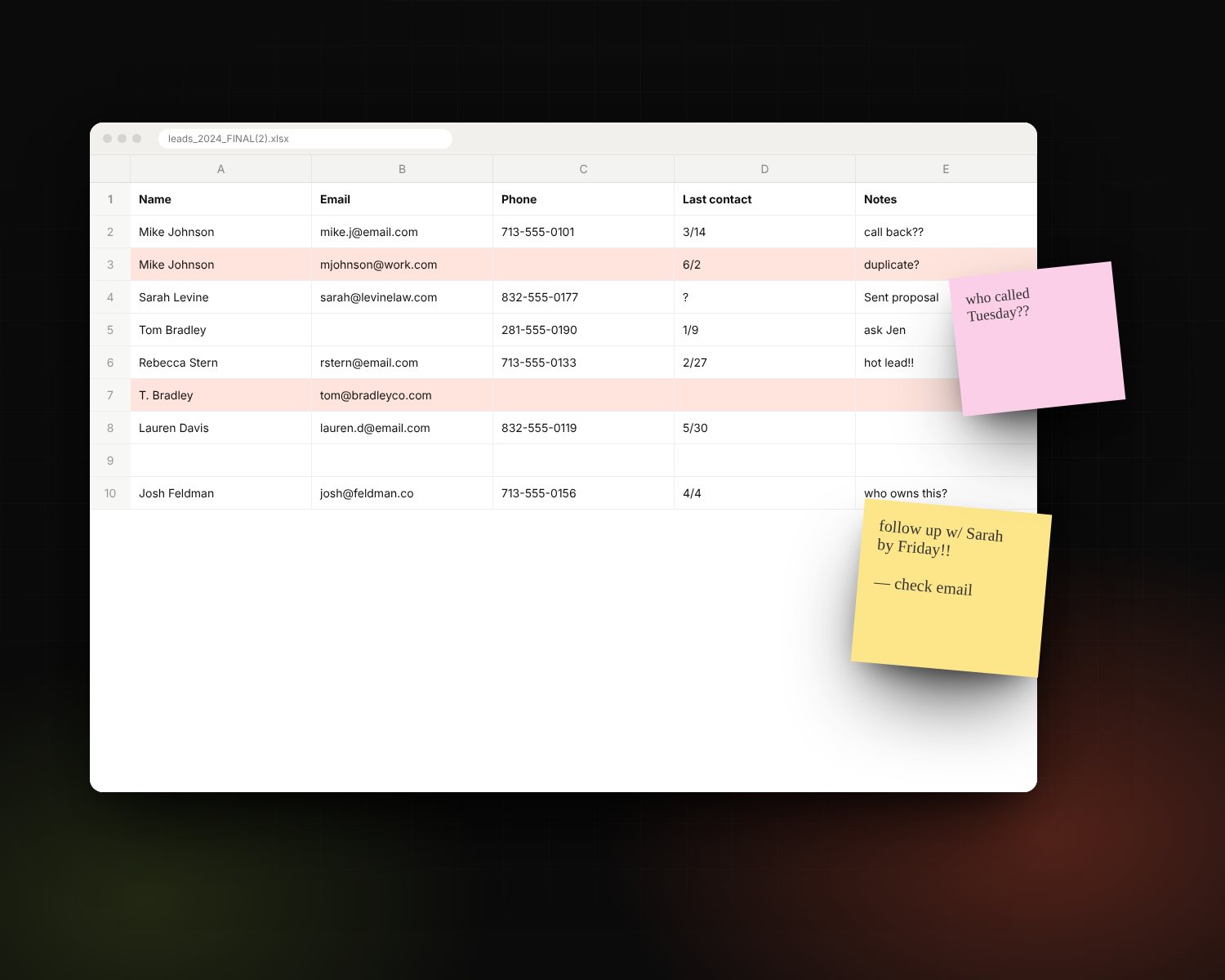Click the 'Notes' header cell
This screenshot has height=980, width=1225.
(x=946, y=199)
